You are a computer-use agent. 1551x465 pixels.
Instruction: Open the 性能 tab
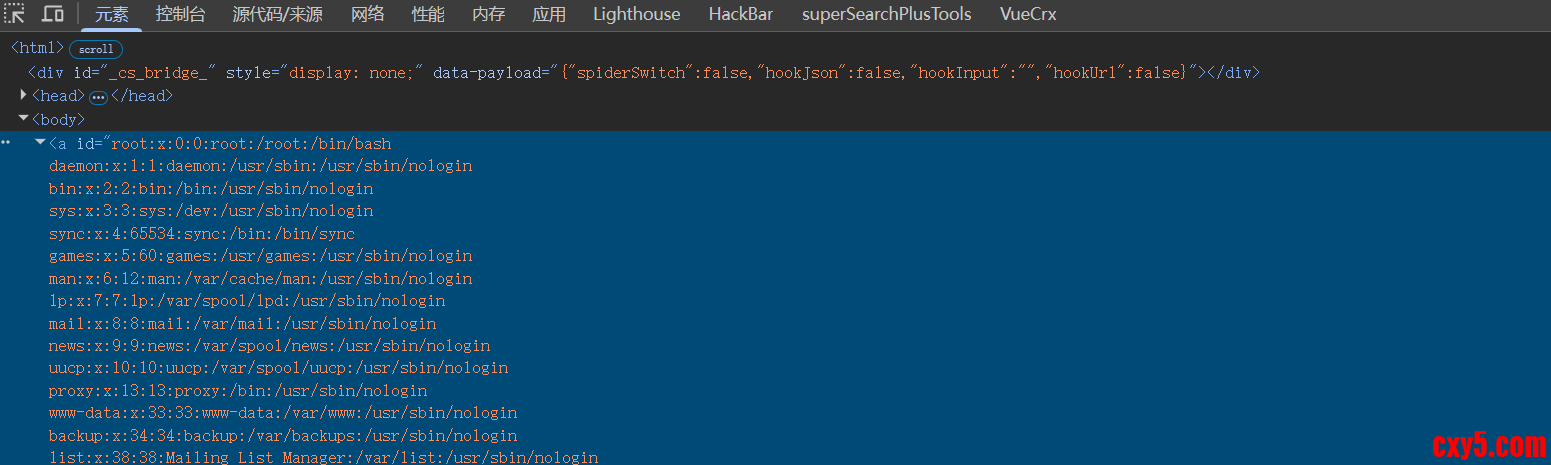coord(428,14)
